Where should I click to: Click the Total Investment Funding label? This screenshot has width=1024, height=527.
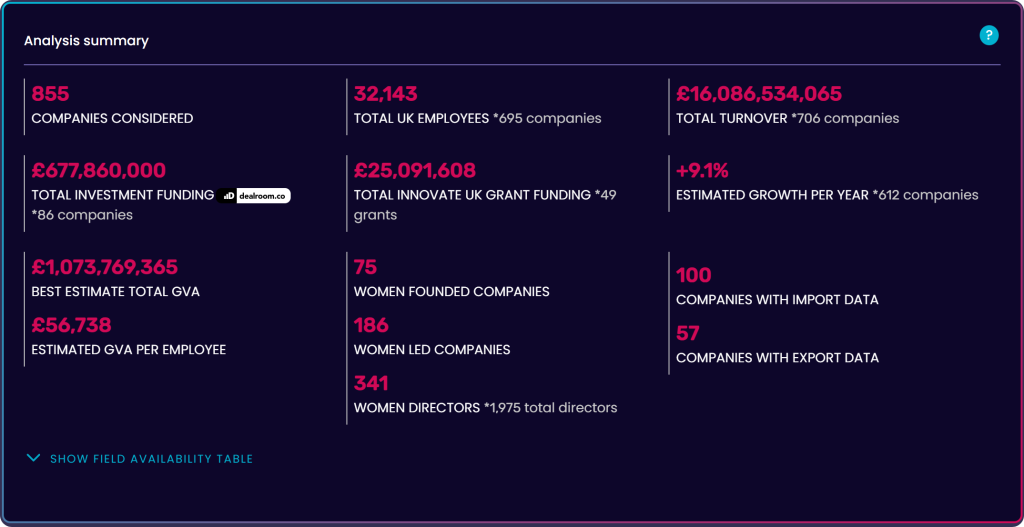tap(122, 195)
